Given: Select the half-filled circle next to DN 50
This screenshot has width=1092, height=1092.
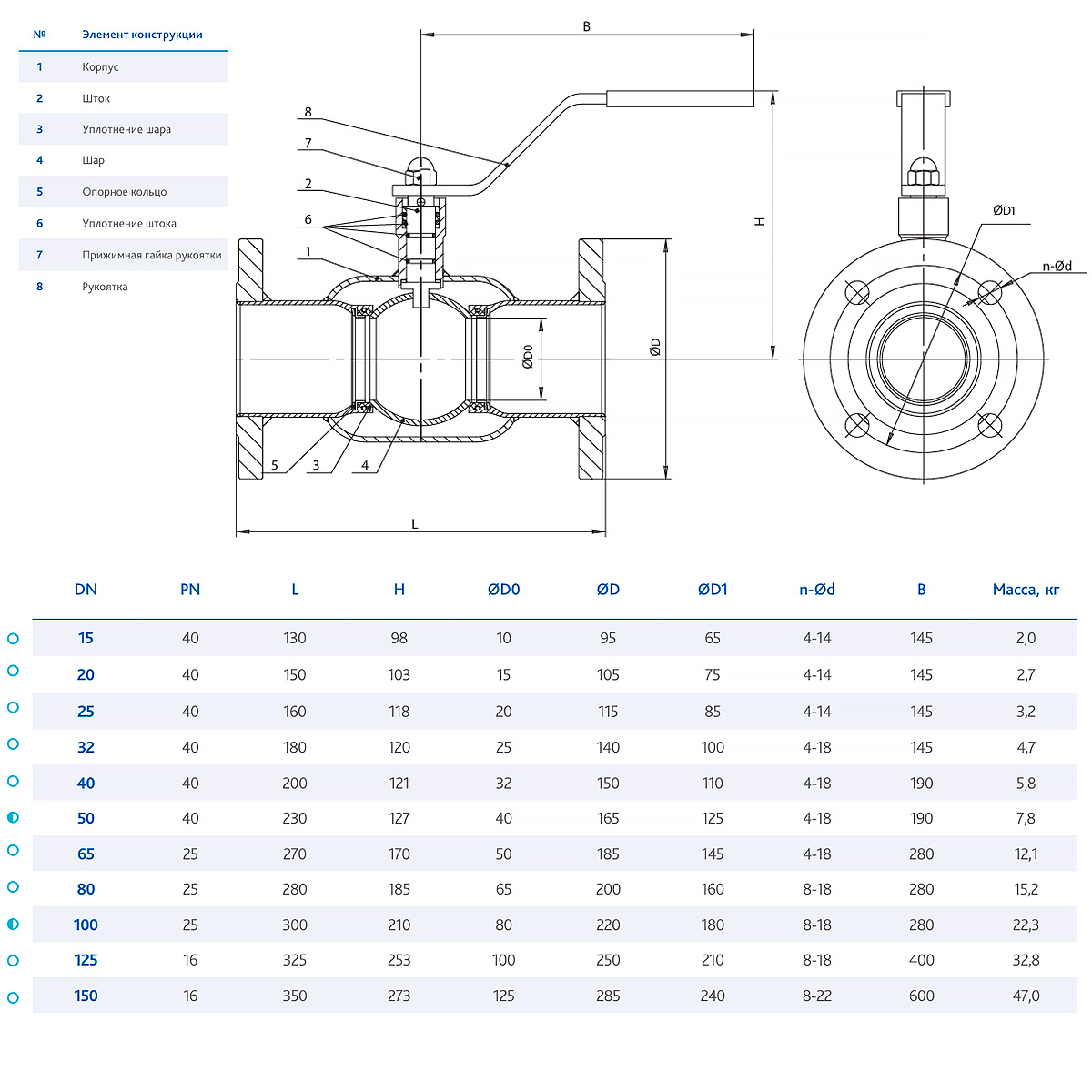Looking at the screenshot, I should click(x=13, y=817).
